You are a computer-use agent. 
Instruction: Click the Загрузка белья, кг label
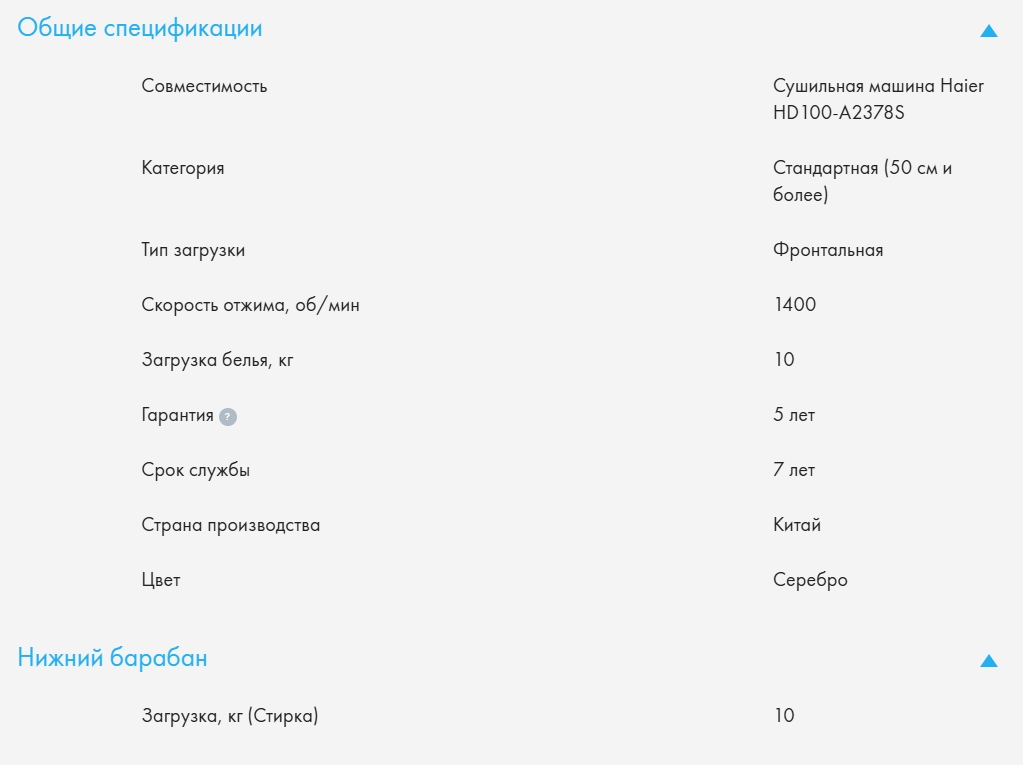[218, 360]
